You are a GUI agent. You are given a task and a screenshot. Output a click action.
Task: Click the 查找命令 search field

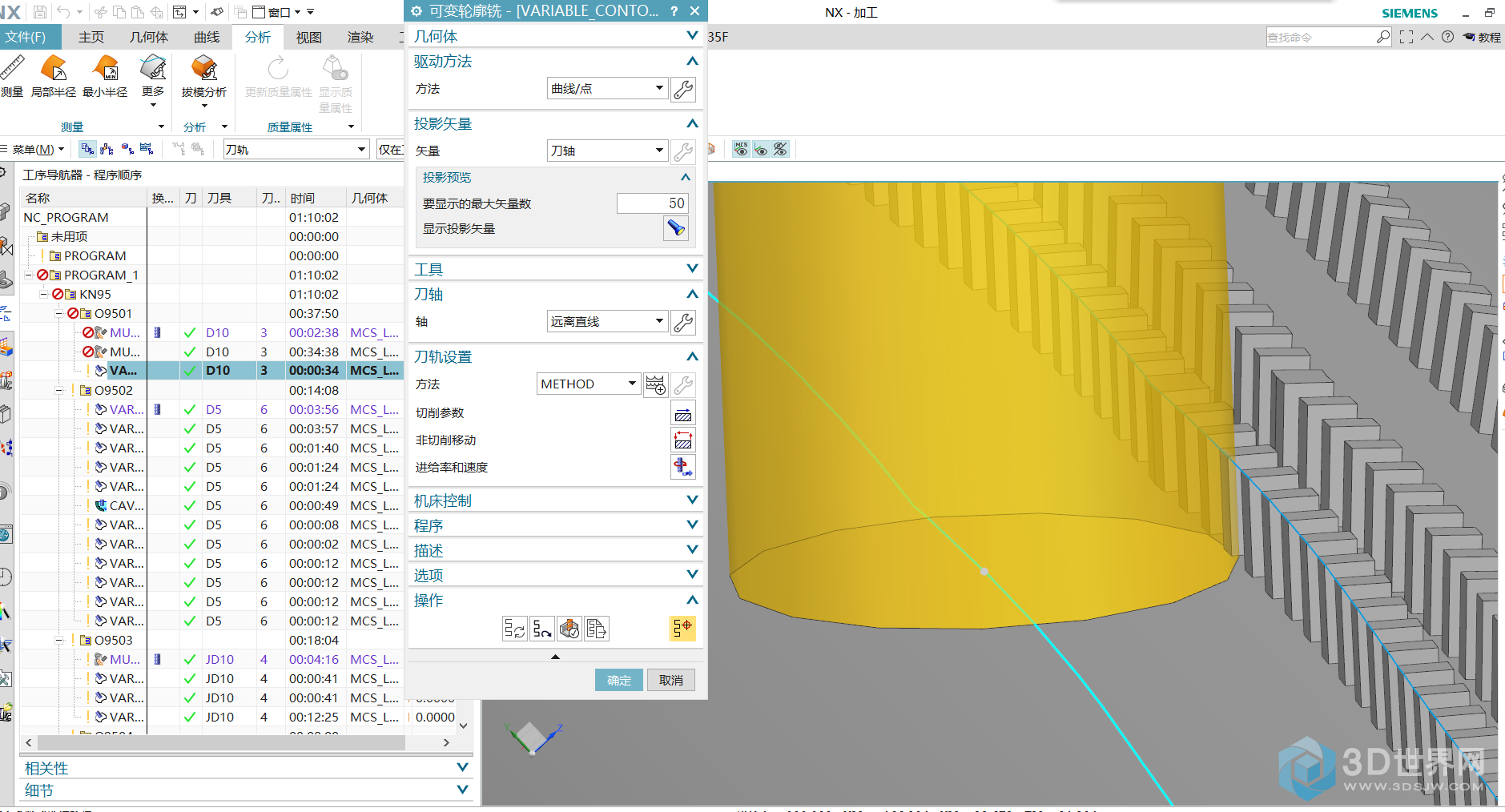pyautogui.click(x=1320, y=37)
